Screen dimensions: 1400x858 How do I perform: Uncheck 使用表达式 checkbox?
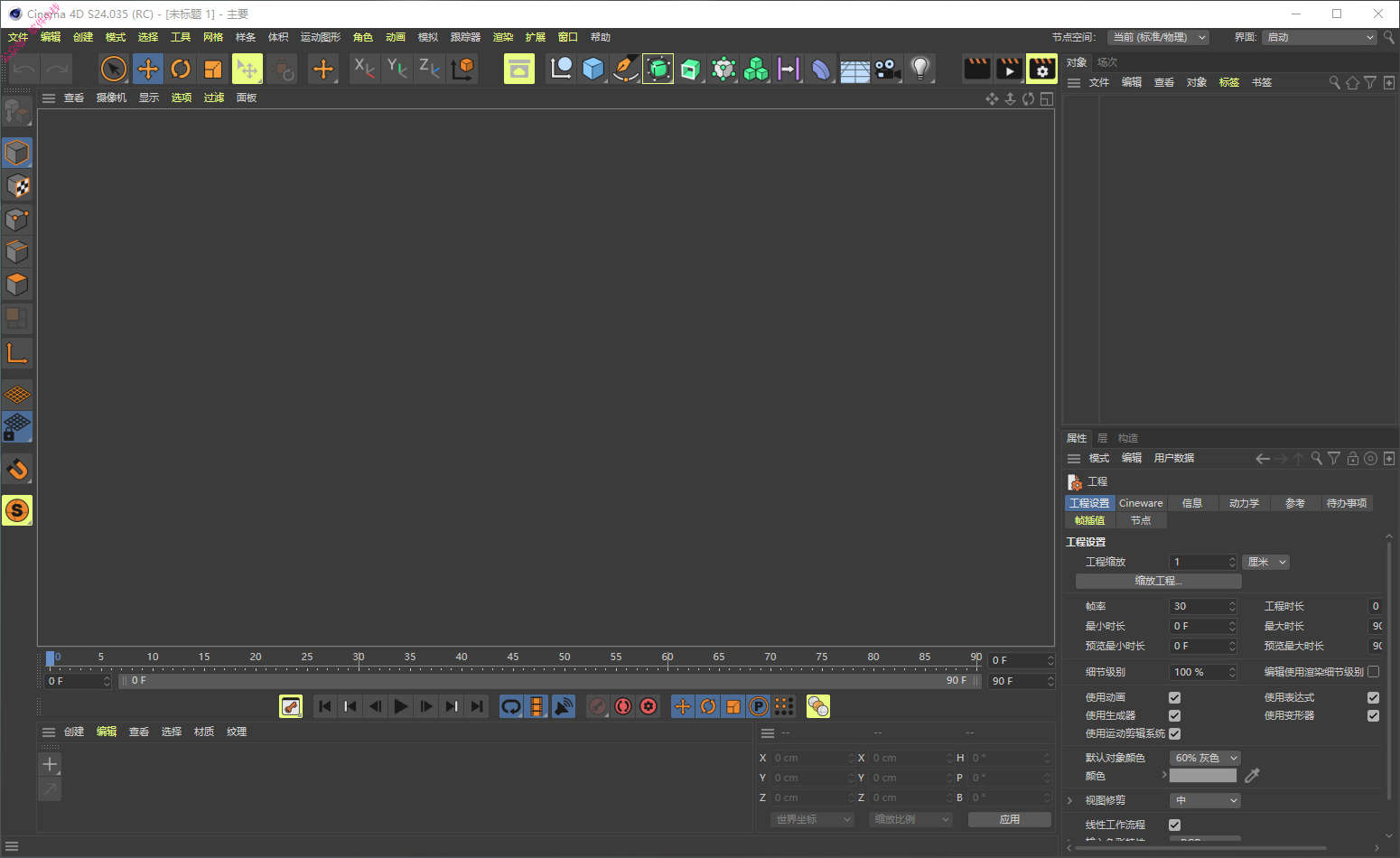coord(1373,697)
